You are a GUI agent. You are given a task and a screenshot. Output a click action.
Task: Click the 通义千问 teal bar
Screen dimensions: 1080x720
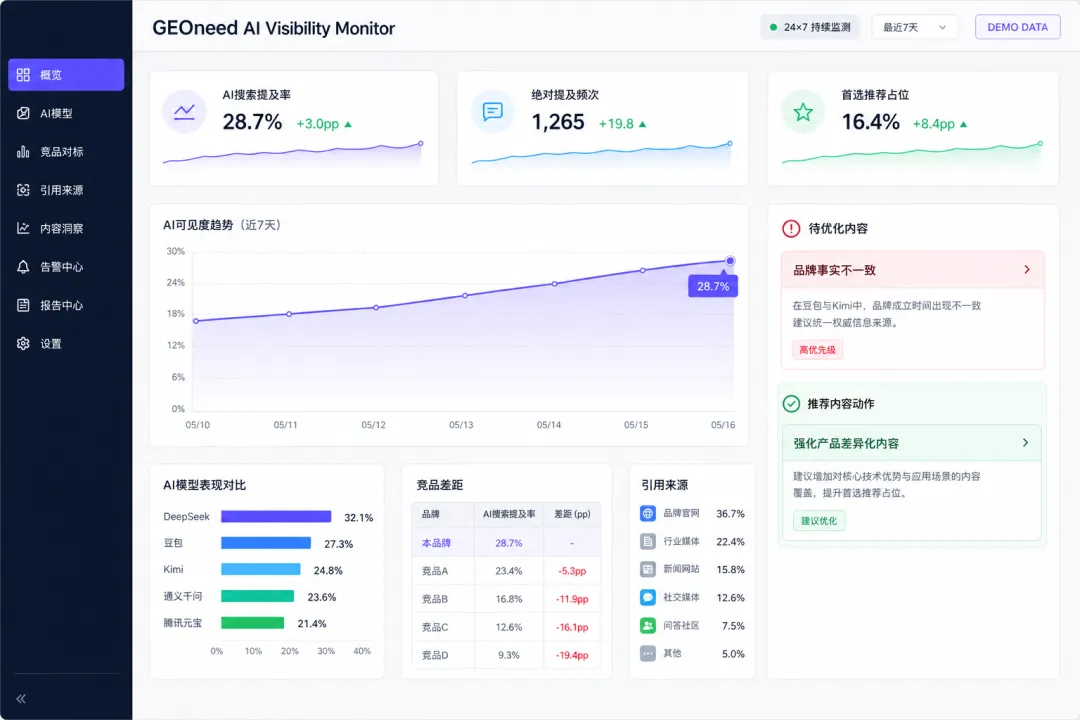tap(258, 596)
